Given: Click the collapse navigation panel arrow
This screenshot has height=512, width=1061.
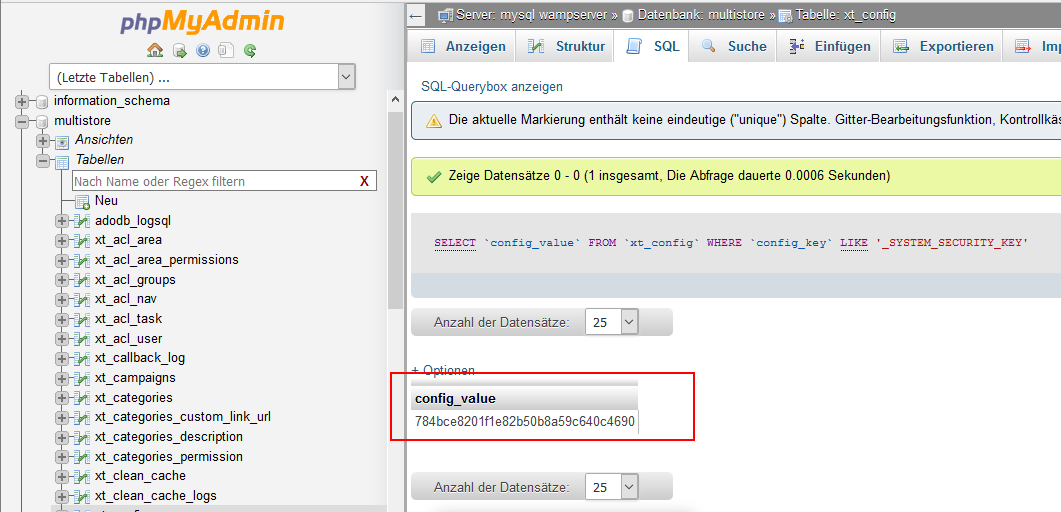Looking at the screenshot, I should (x=415, y=15).
